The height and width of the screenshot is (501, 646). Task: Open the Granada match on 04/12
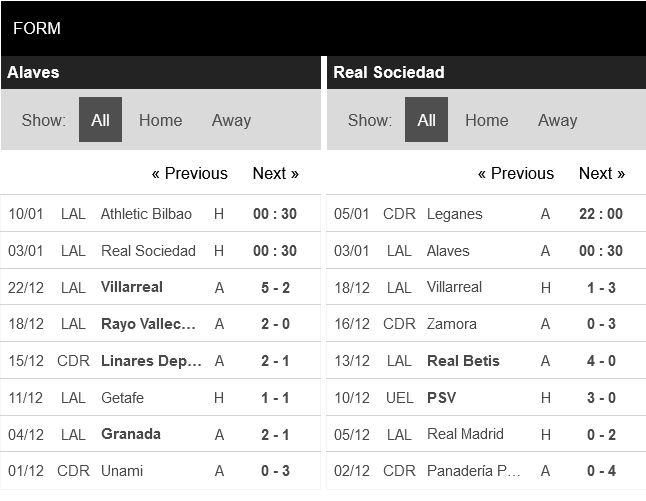[x=131, y=434]
